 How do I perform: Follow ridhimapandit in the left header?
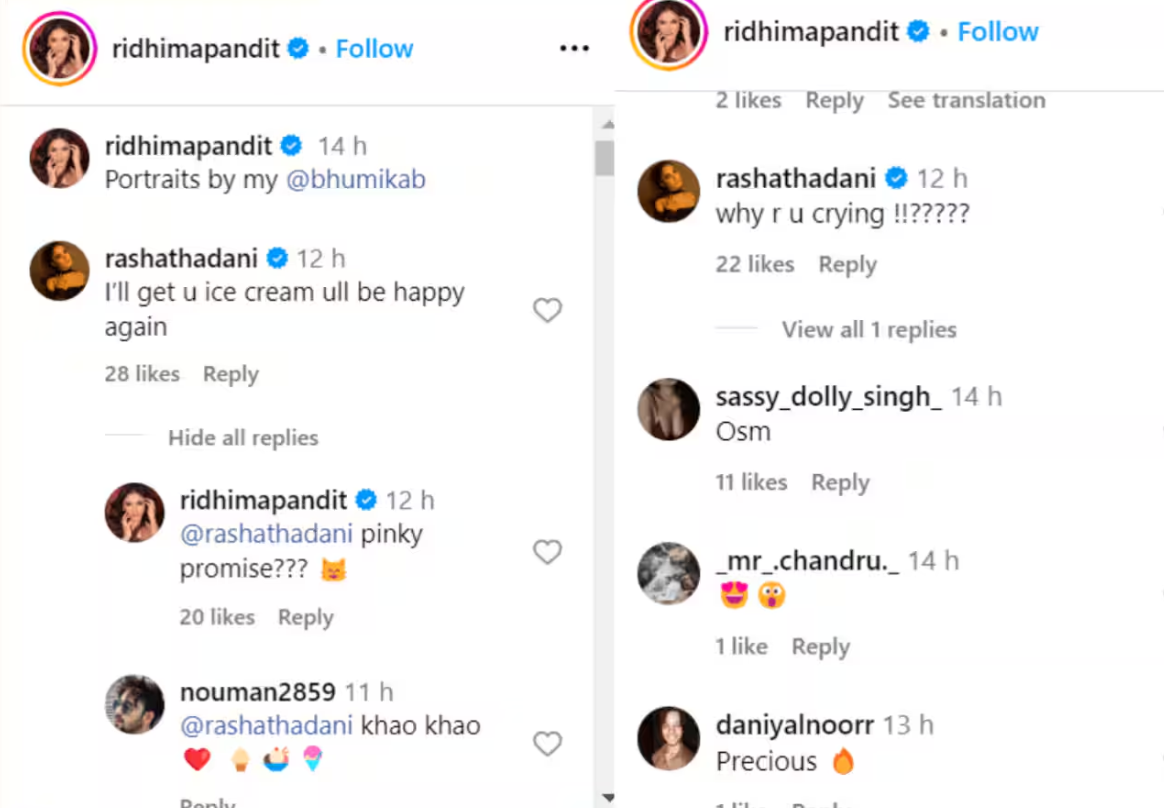pos(374,48)
